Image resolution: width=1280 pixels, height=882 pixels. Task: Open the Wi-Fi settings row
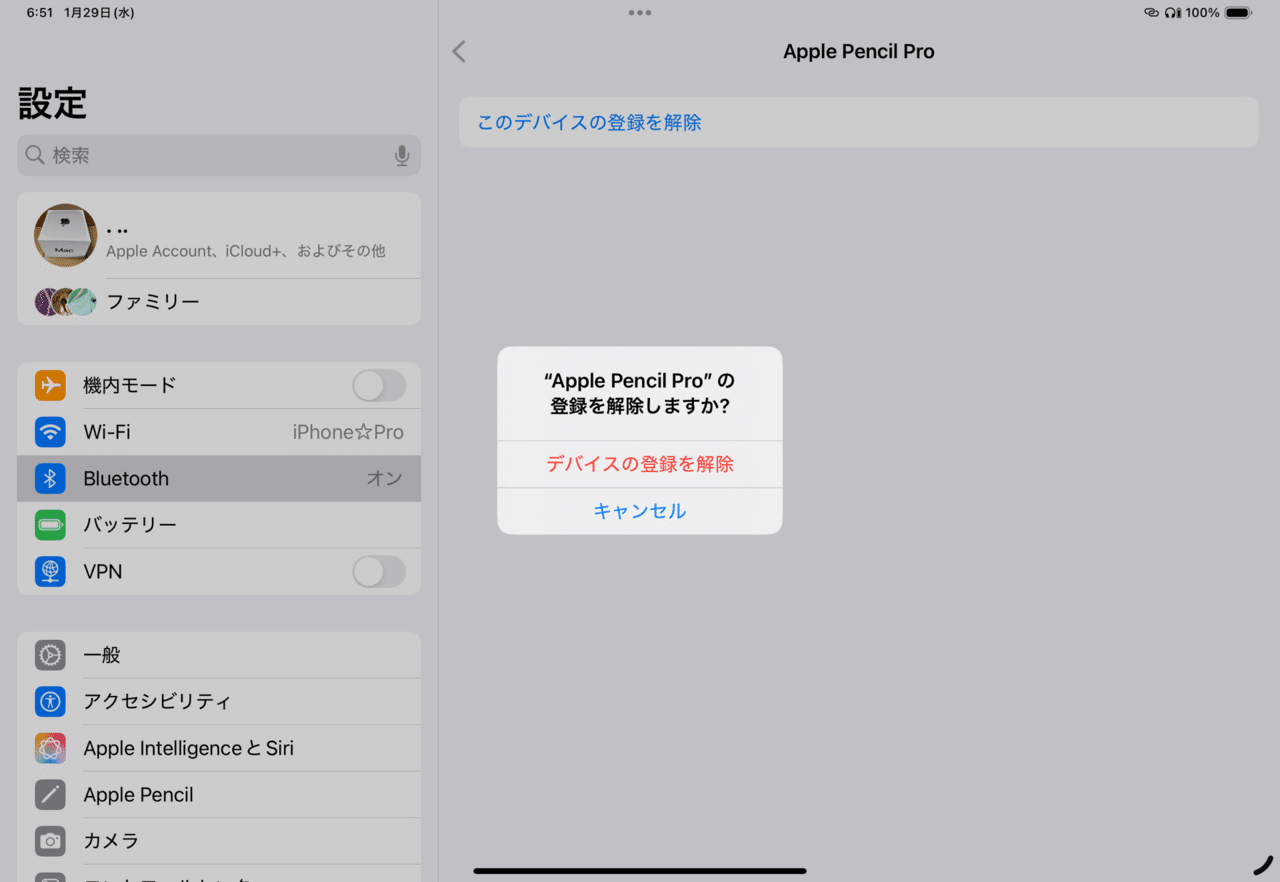[219, 432]
